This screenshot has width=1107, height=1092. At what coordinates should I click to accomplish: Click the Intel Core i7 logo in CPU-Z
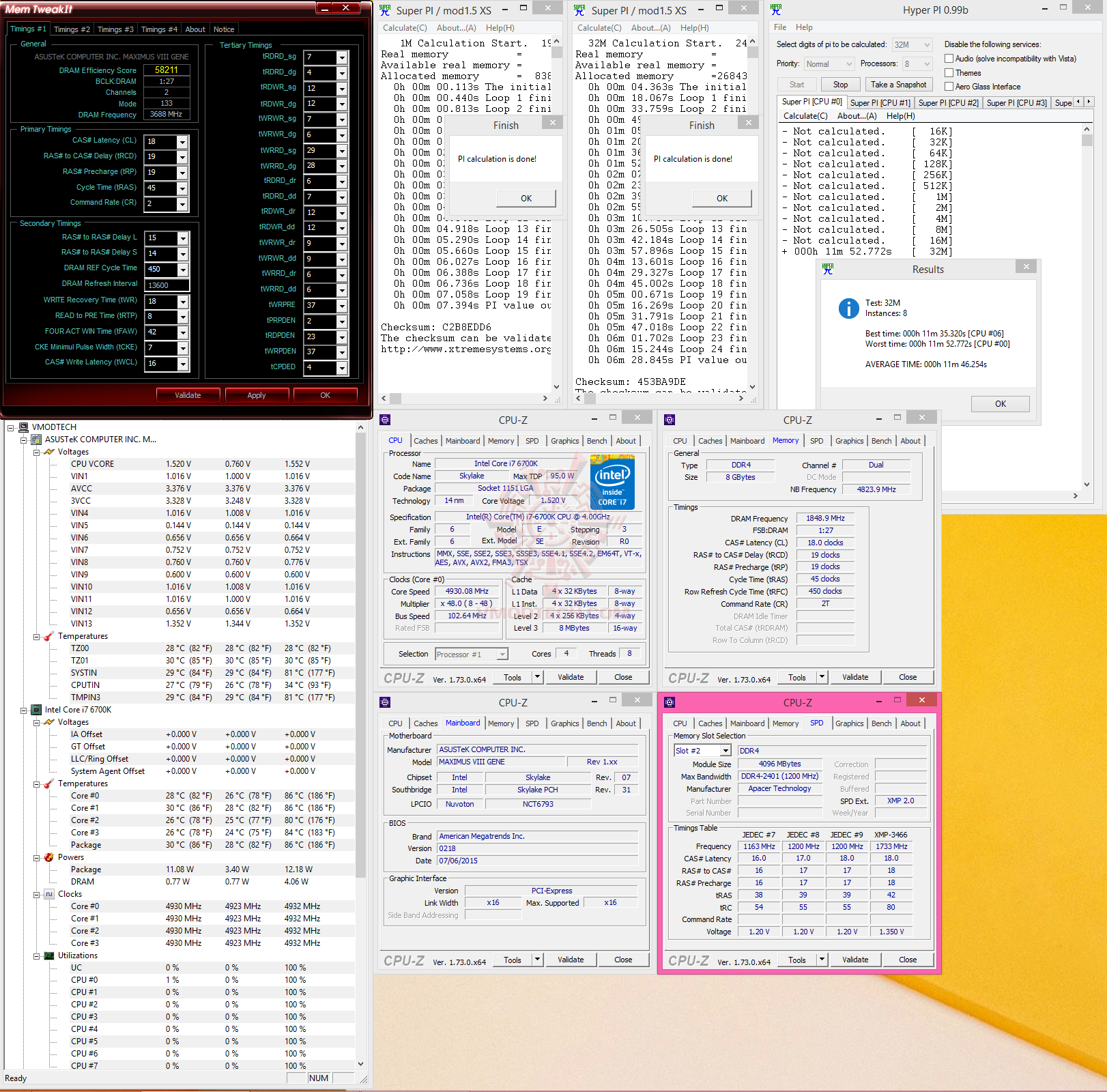tap(612, 483)
